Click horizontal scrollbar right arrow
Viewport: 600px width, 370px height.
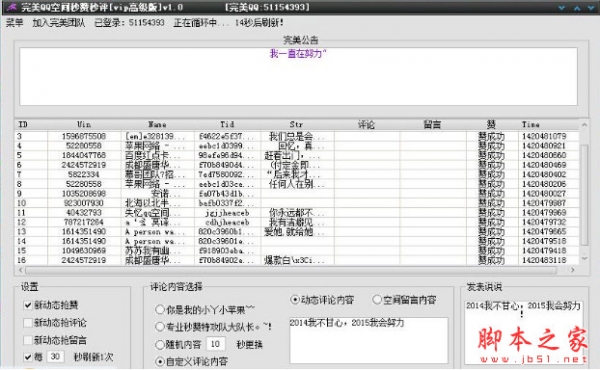pyautogui.click(x=572, y=270)
